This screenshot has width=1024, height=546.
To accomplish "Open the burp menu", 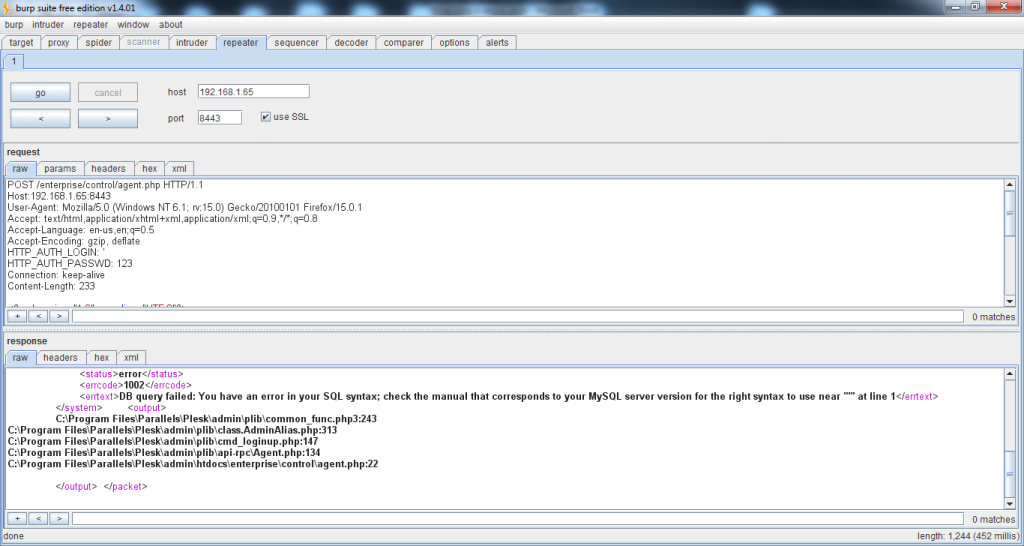I will click(14, 25).
